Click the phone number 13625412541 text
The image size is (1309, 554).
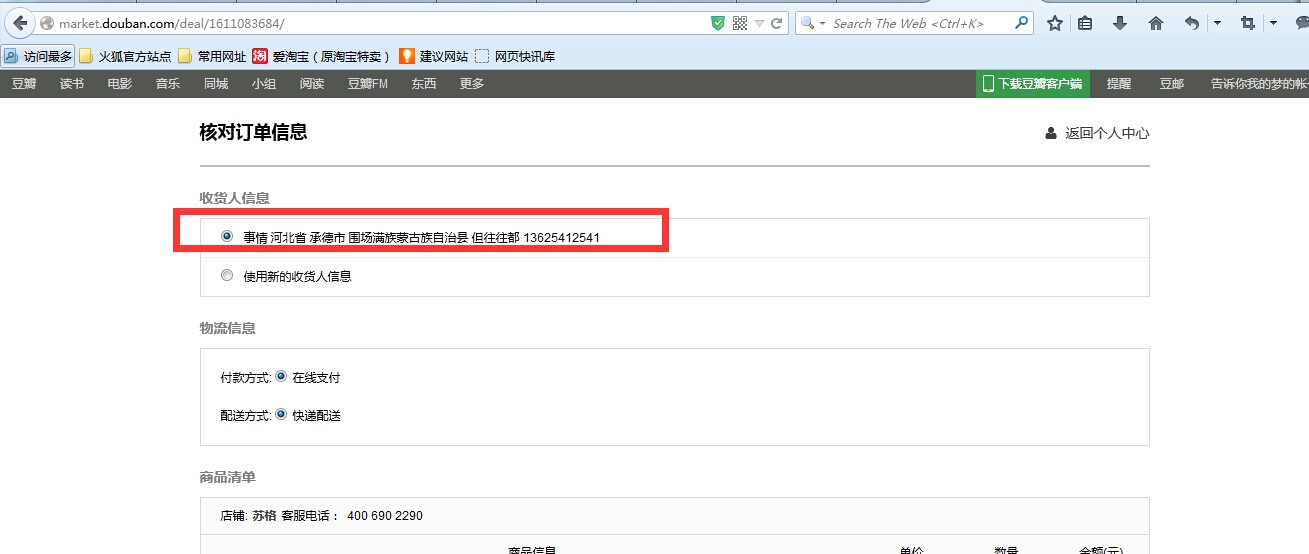[562, 237]
